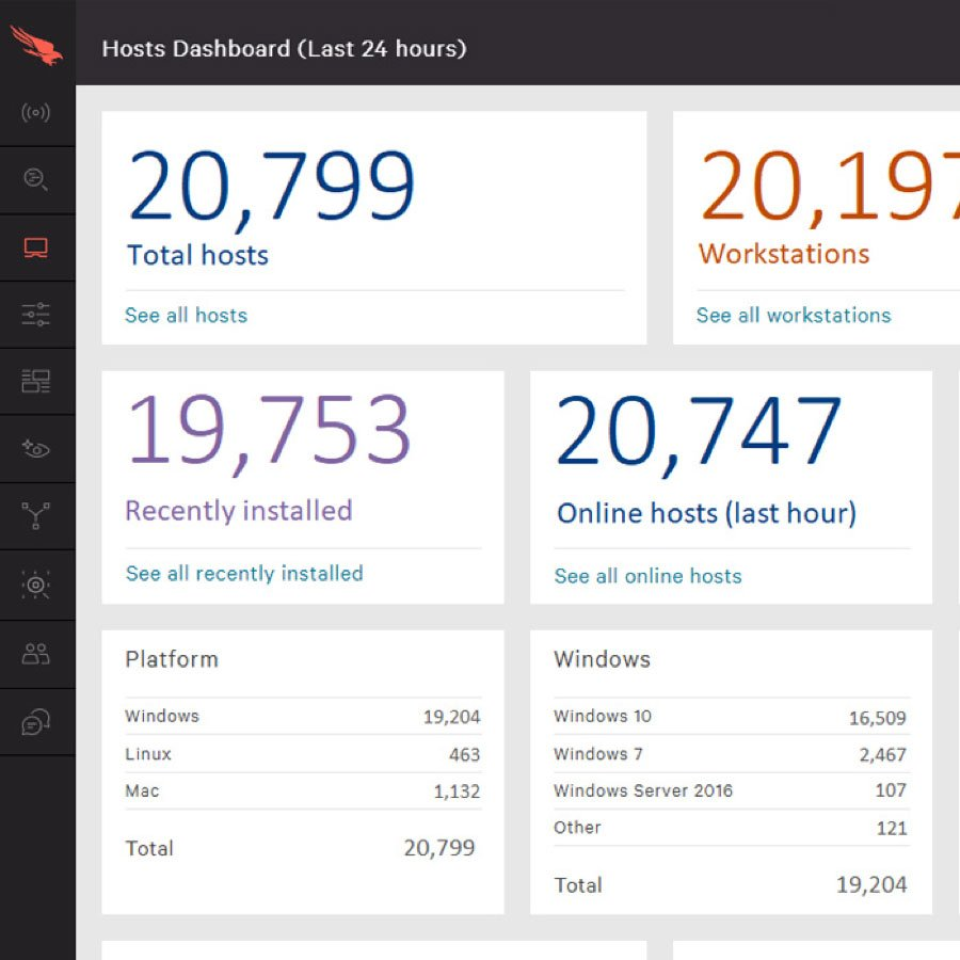This screenshot has width=960, height=960.
Task: Open the See all online hosts link
Action: point(647,576)
